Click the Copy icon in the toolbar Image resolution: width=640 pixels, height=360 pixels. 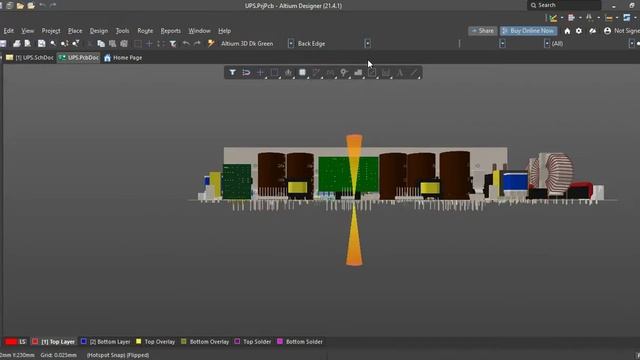(x=101, y=44)
